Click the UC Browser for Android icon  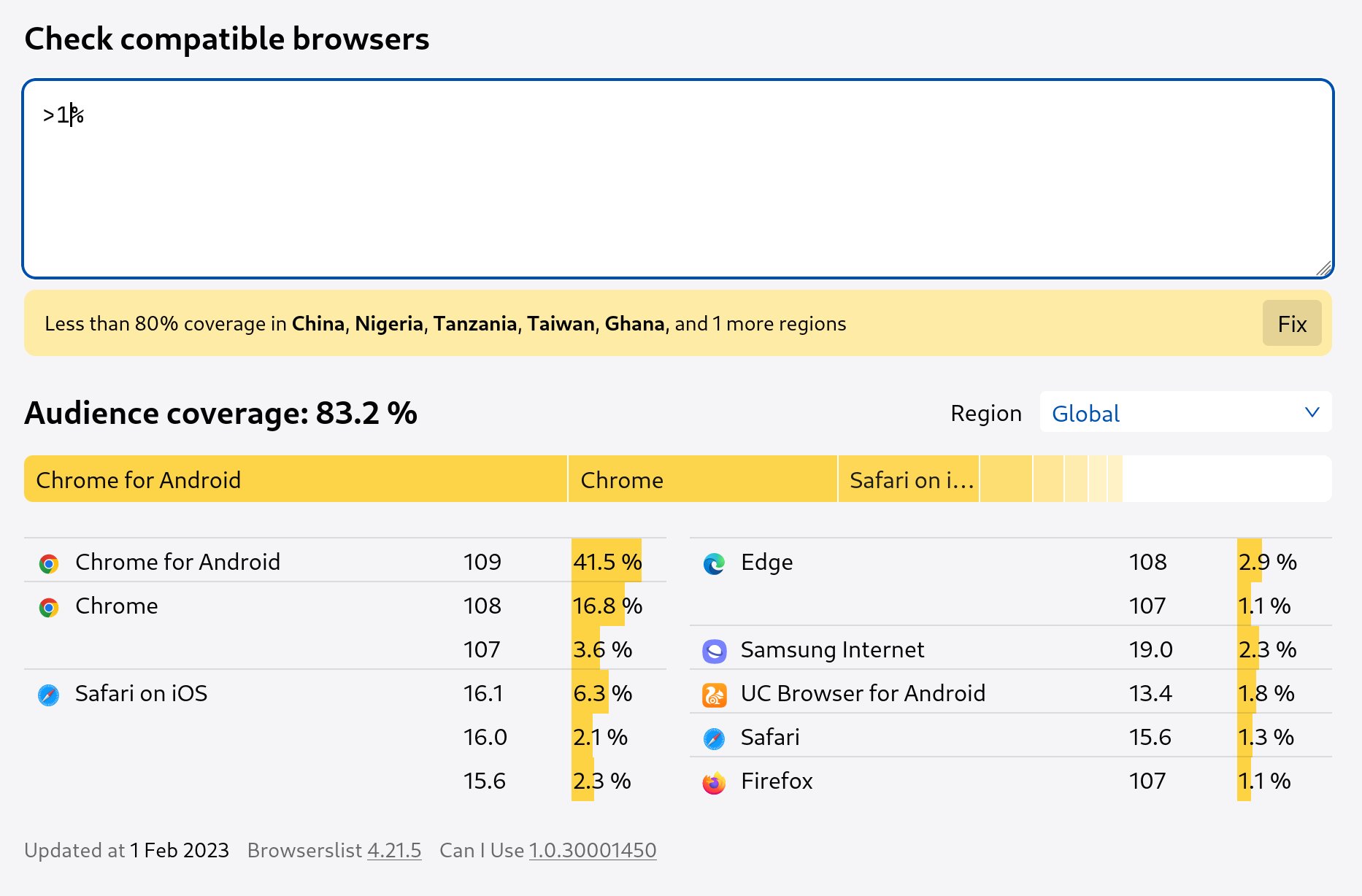click(x=714, y=695)
